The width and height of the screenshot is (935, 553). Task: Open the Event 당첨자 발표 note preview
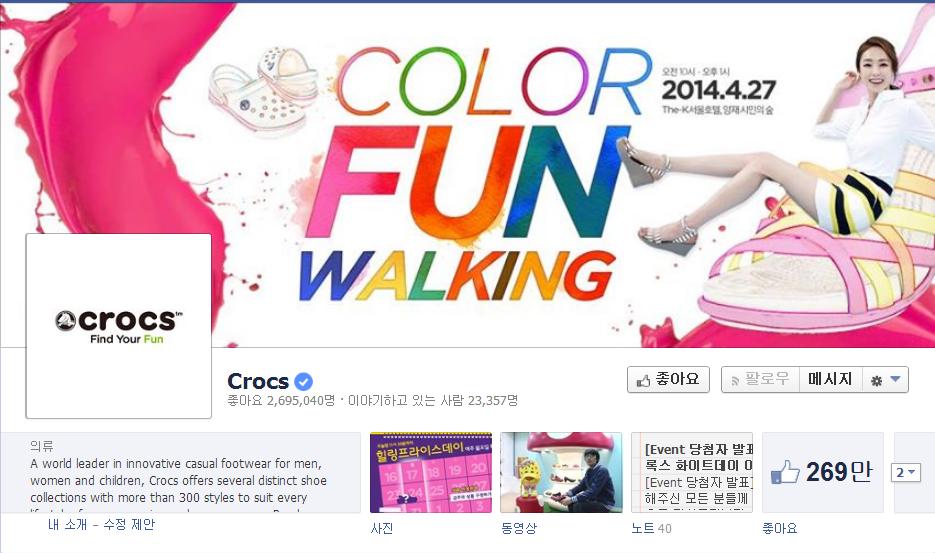(692, 472)
